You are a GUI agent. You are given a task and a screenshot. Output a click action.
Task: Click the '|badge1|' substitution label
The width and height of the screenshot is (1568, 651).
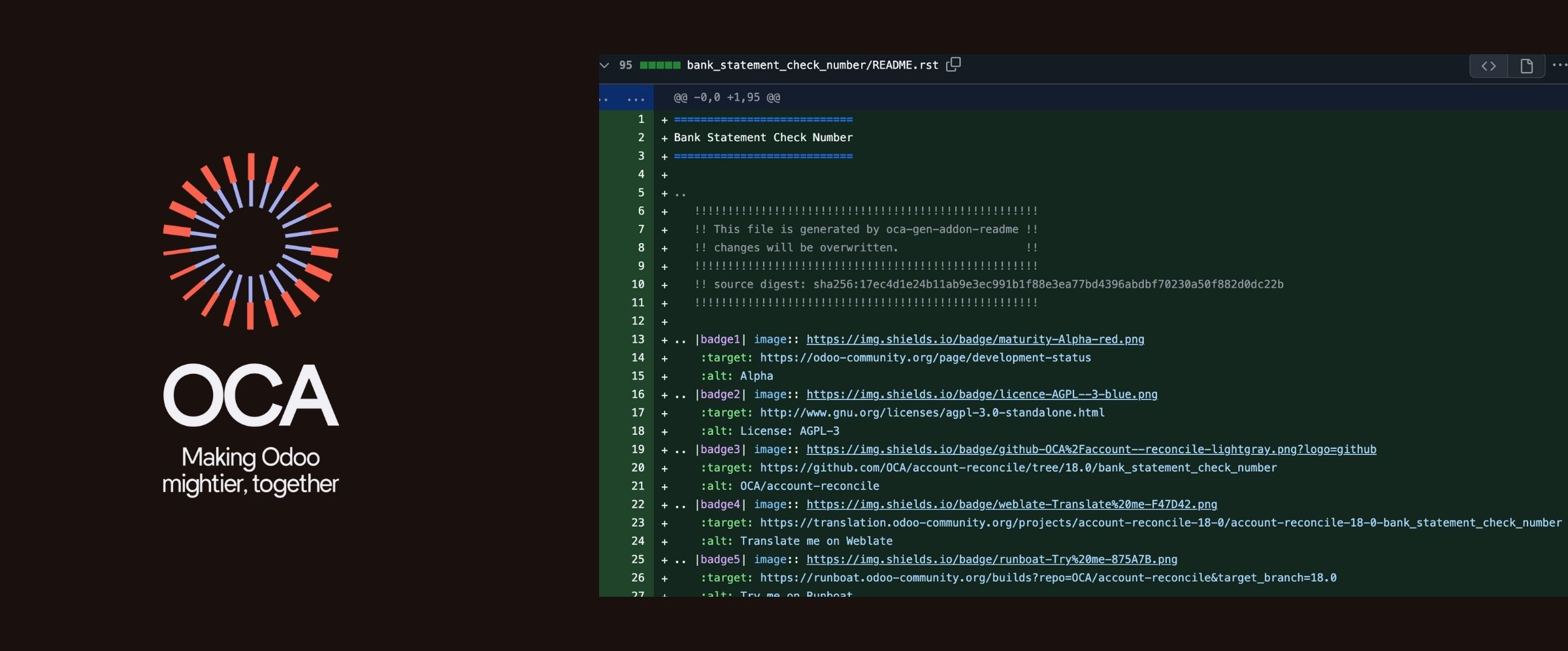tap(720, 339)
